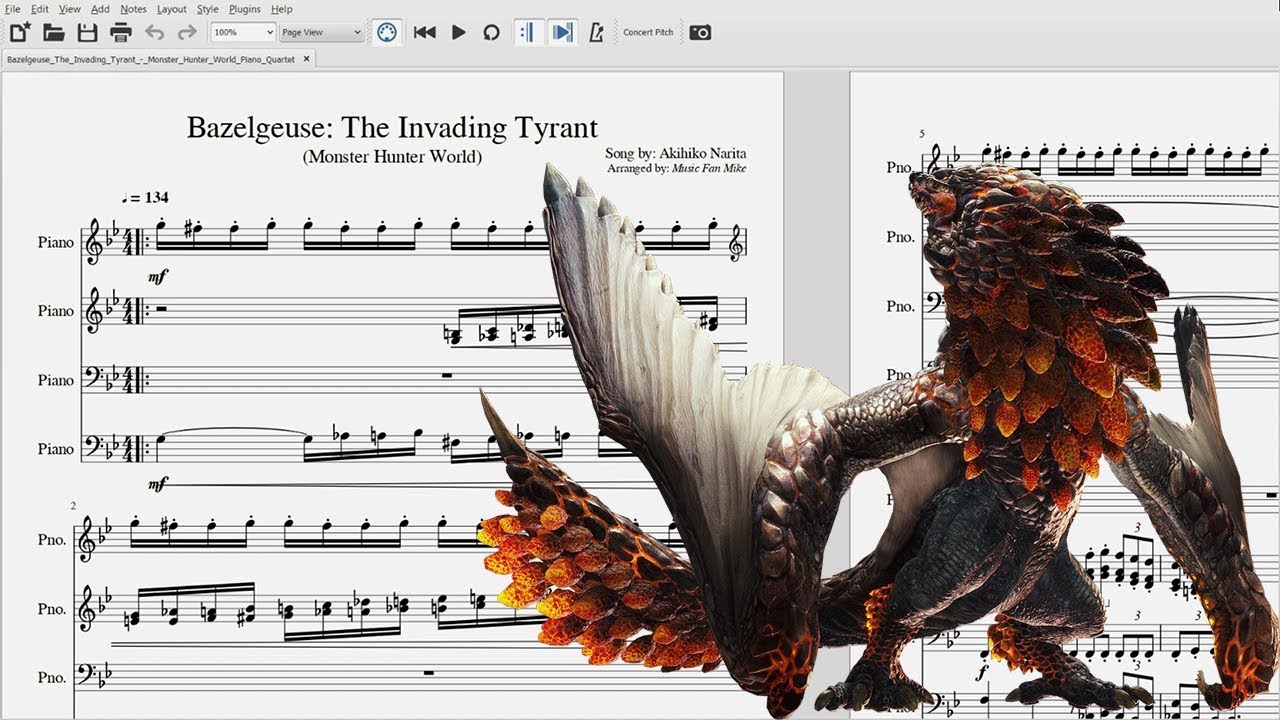The height and width of the screenshot is (720, 1280).
Task: Select the measure number 2 on the second system
Action: click(73, 506)
